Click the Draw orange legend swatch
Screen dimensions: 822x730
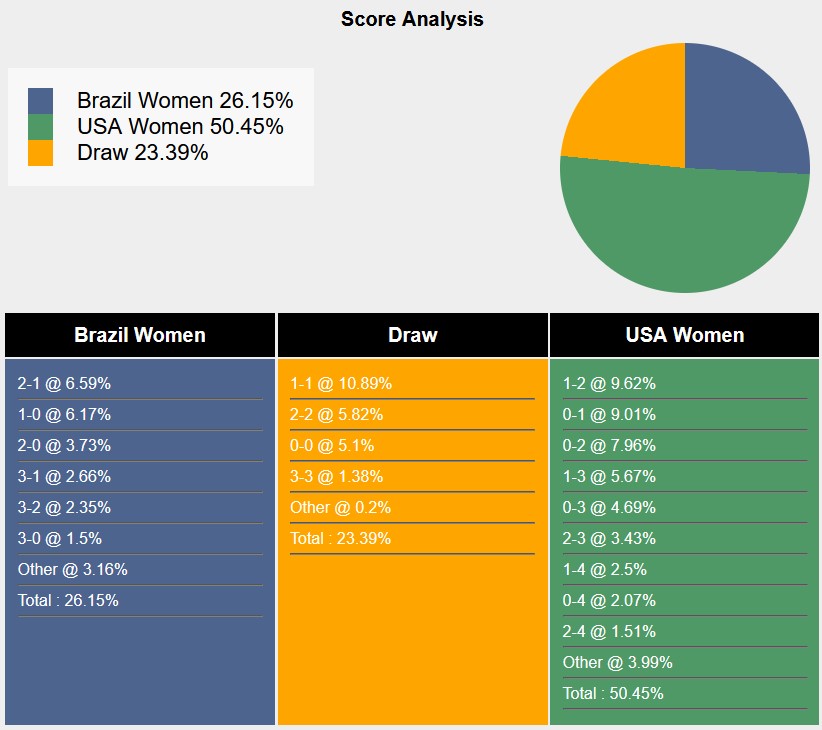click(x=41, y=153)
